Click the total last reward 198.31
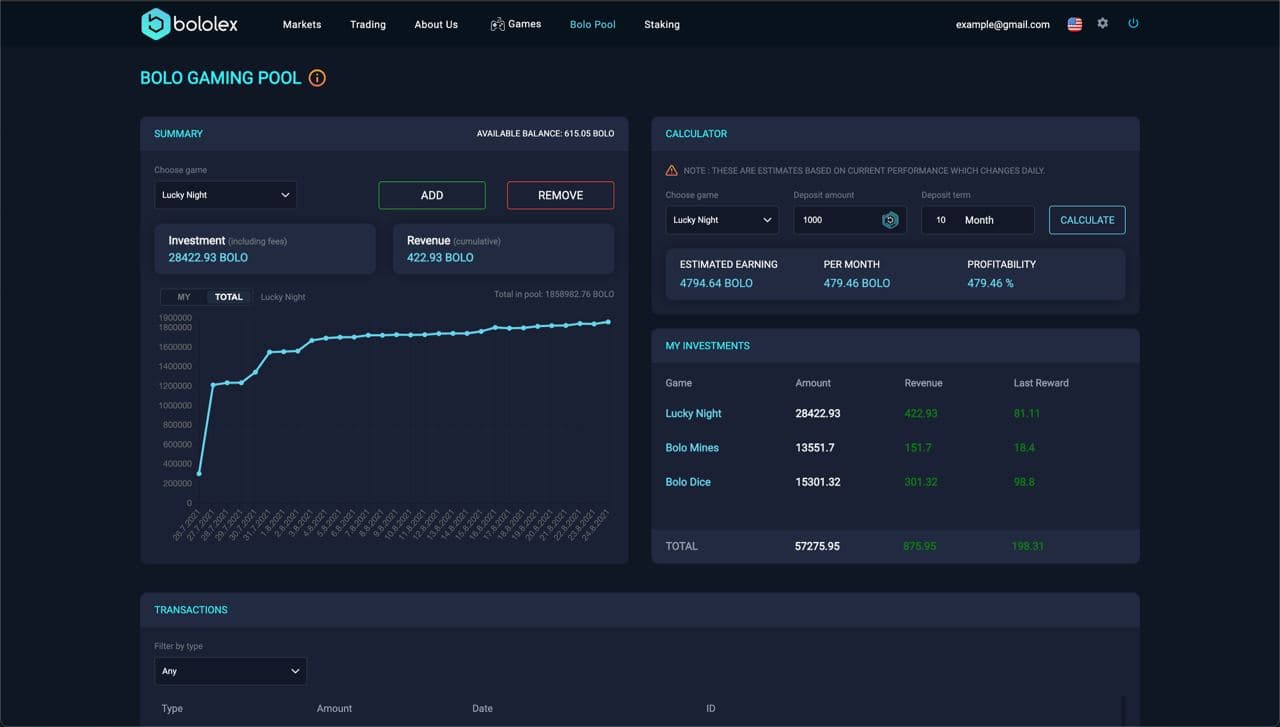This screenshot has width=1280, height=727. coord(1028,546)
